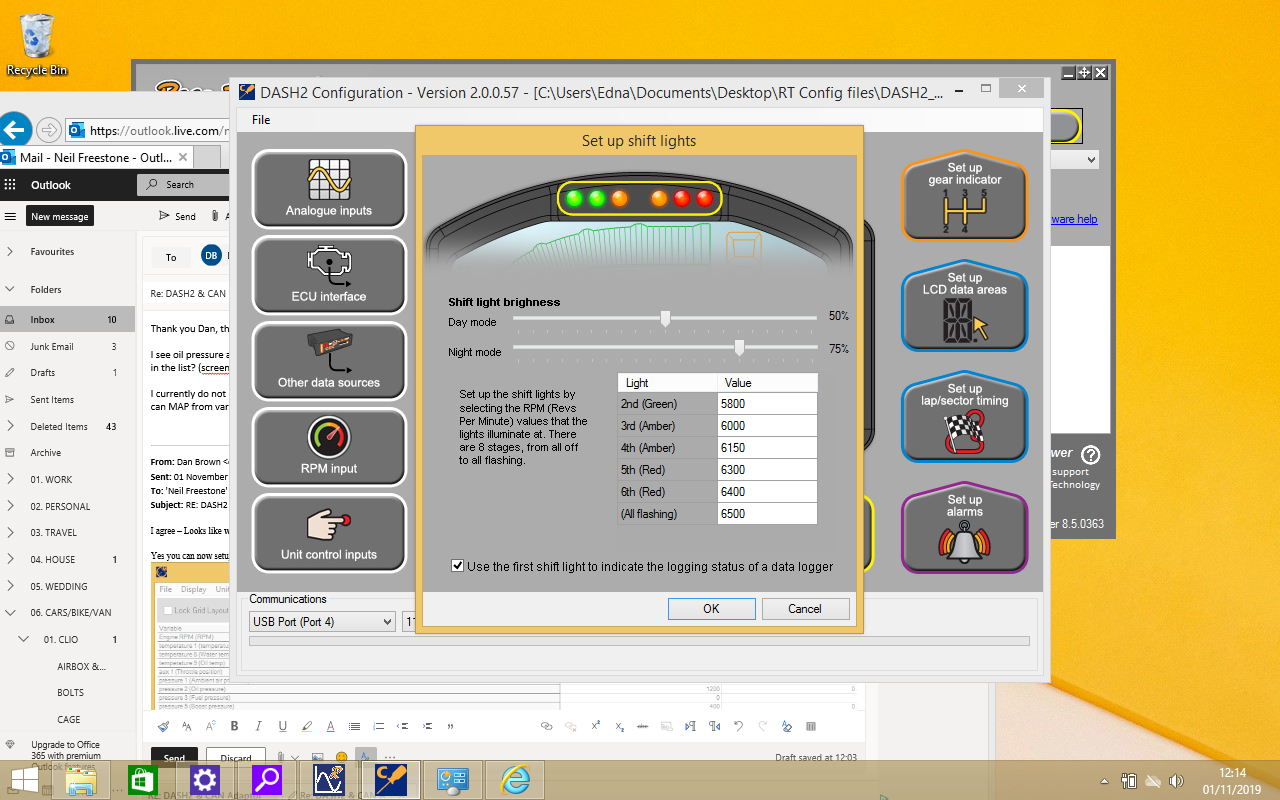Open the File menu

pyautogui.click(x=261, y=120)
